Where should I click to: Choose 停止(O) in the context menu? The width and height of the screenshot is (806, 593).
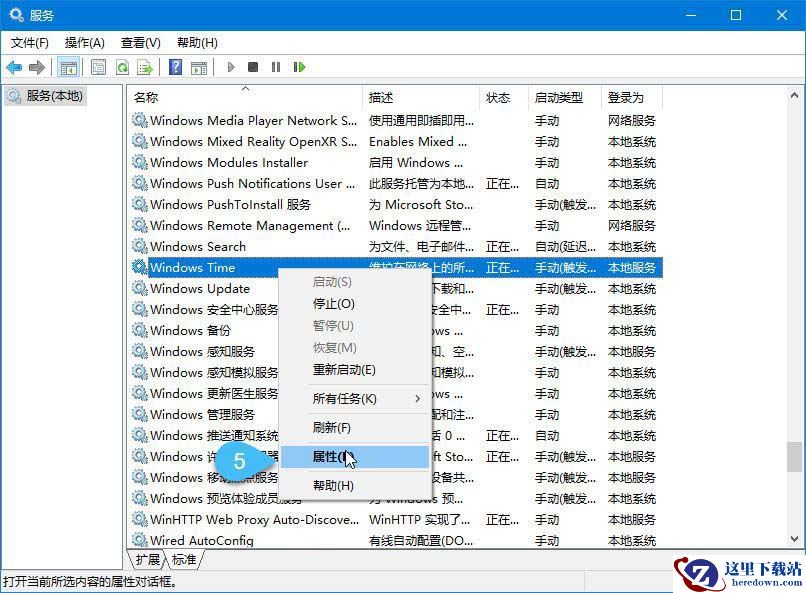pyautogui.click(x=355, y=304)
